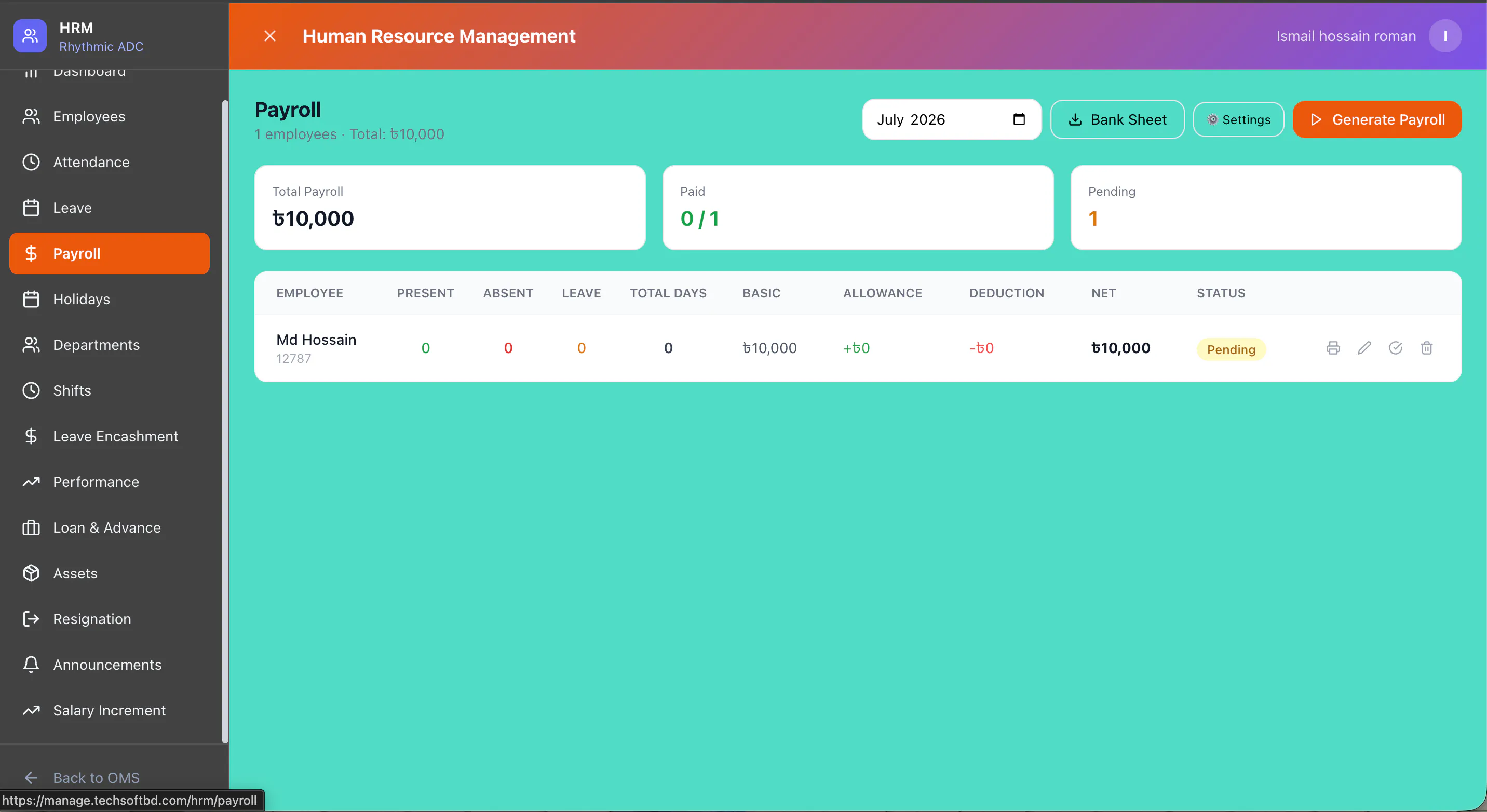Viewport: 1487px width, 812px height.
Task: Print Md Hossain's payslip
Action: 1333,347
